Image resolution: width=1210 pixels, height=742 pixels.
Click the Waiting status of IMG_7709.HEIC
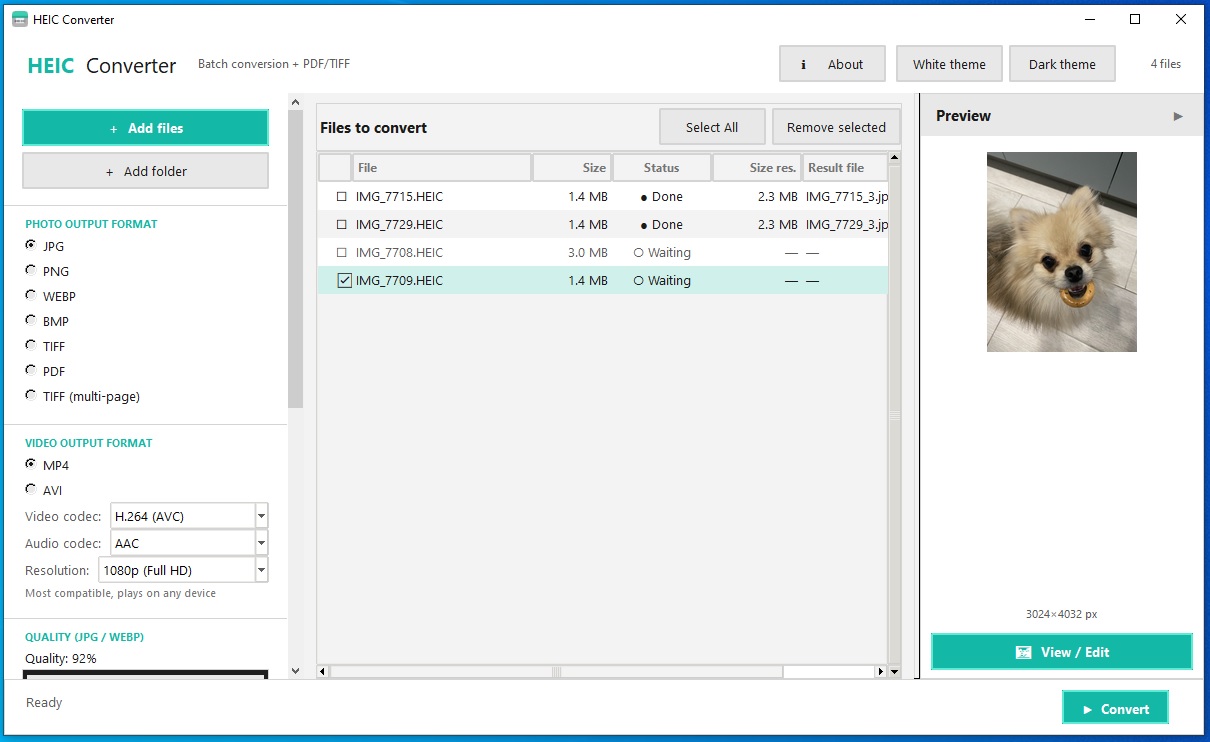(x=662, y=281)
